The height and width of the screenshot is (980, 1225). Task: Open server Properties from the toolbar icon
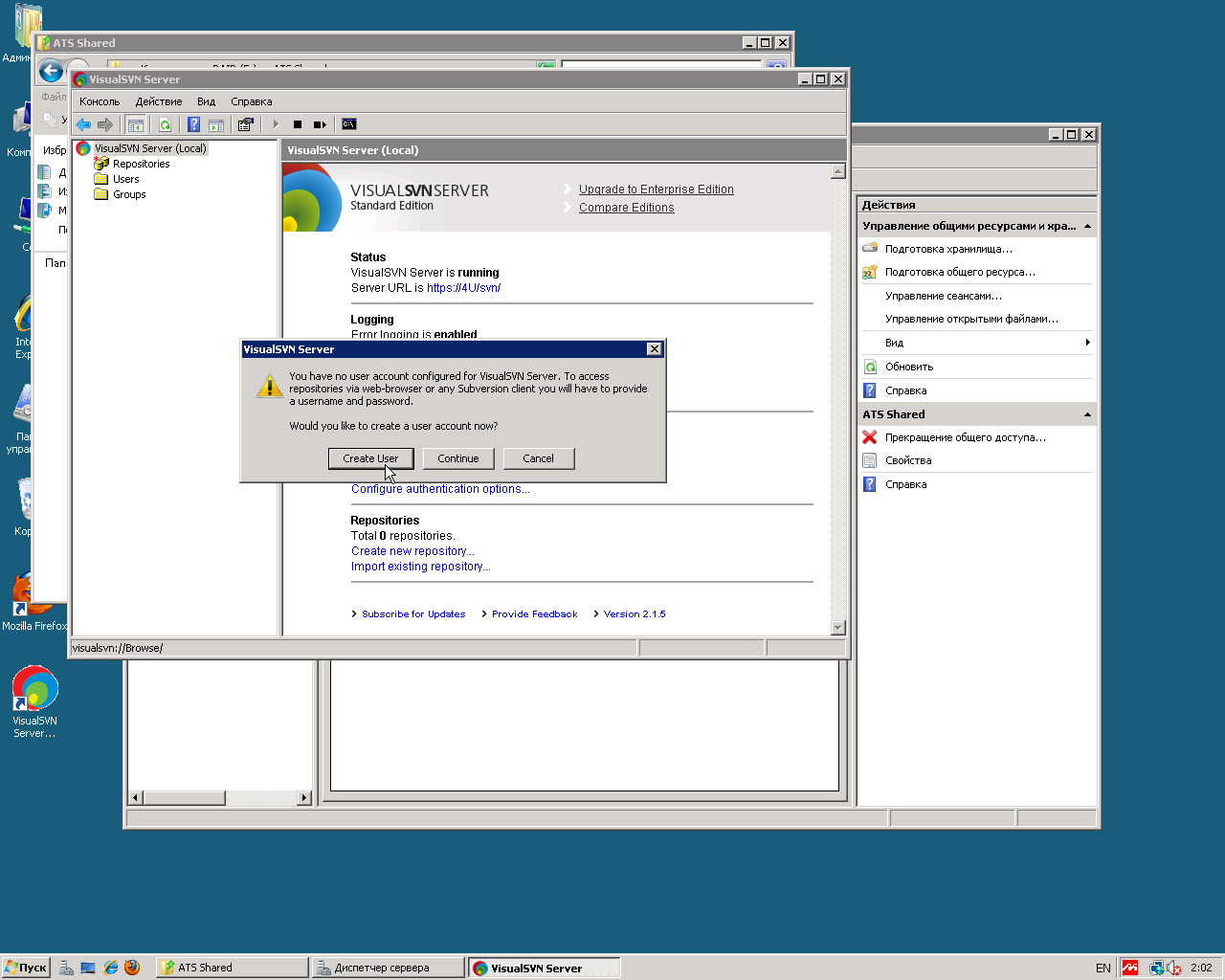click(x=246, y=124)
